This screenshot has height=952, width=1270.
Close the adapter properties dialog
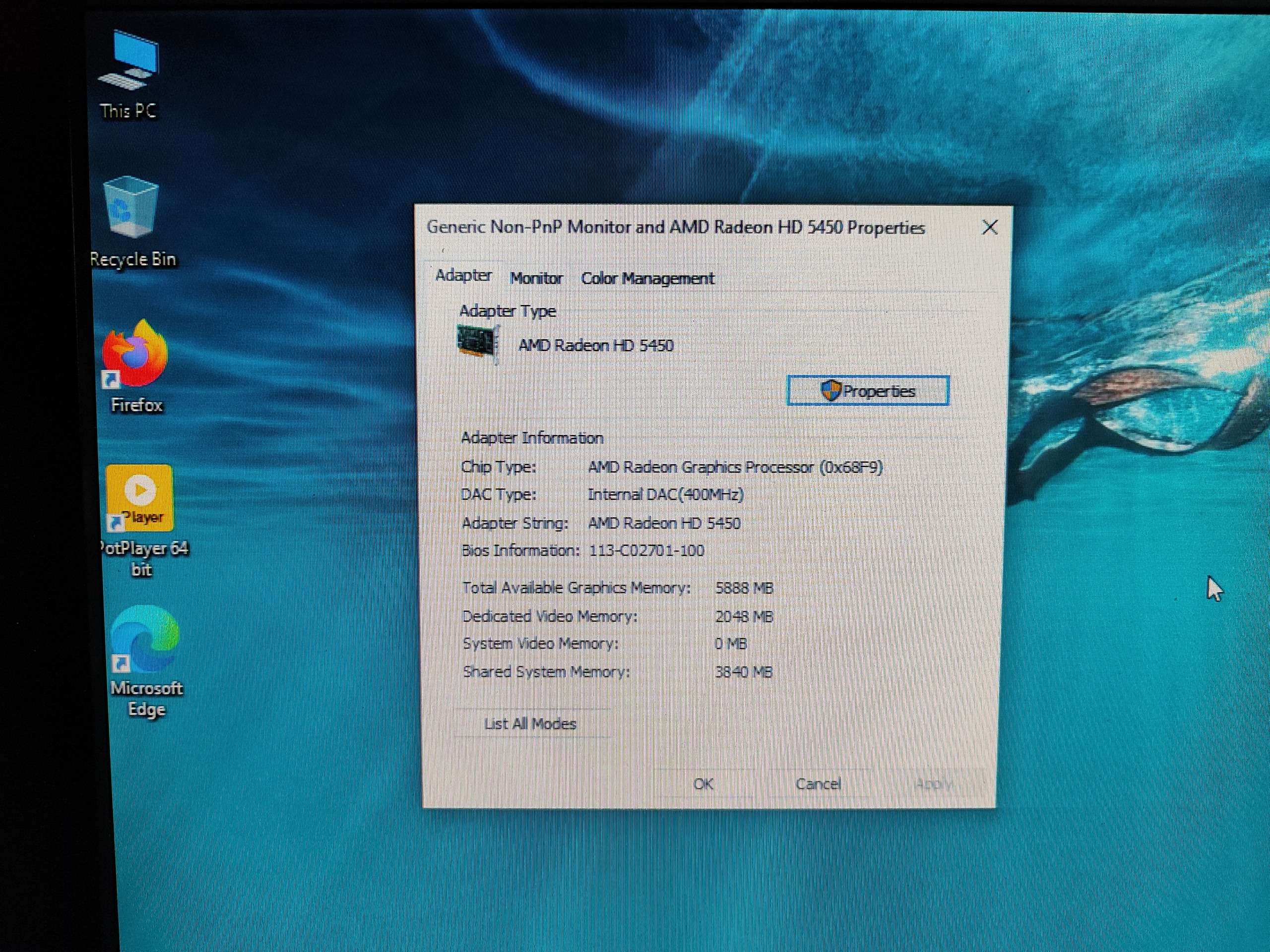(x=989, y=228)
